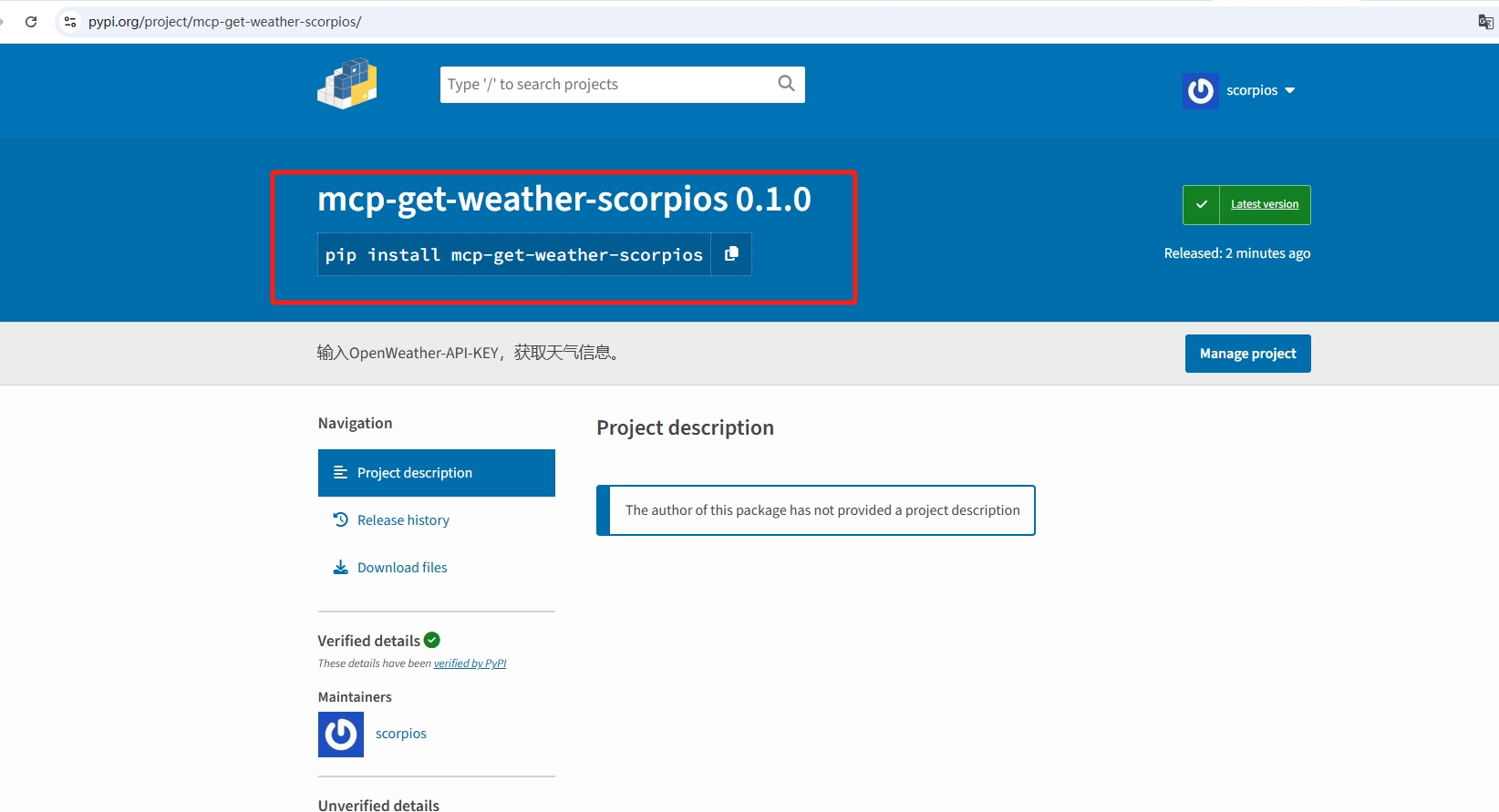This screenshot has height=812, width=1499.
Task: Click the translate page icon
Action: [1485, 22]
